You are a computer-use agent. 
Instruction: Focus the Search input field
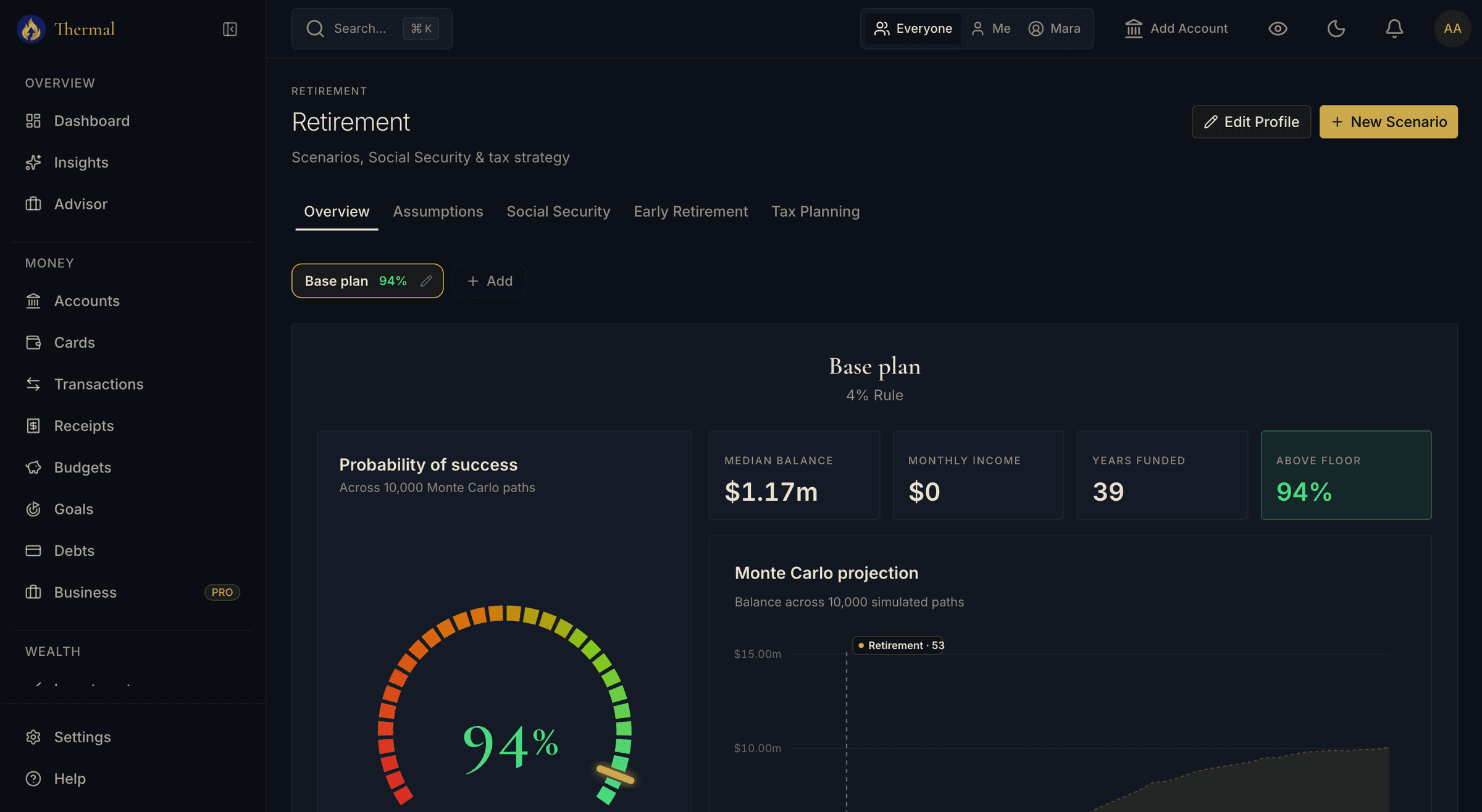372,28
